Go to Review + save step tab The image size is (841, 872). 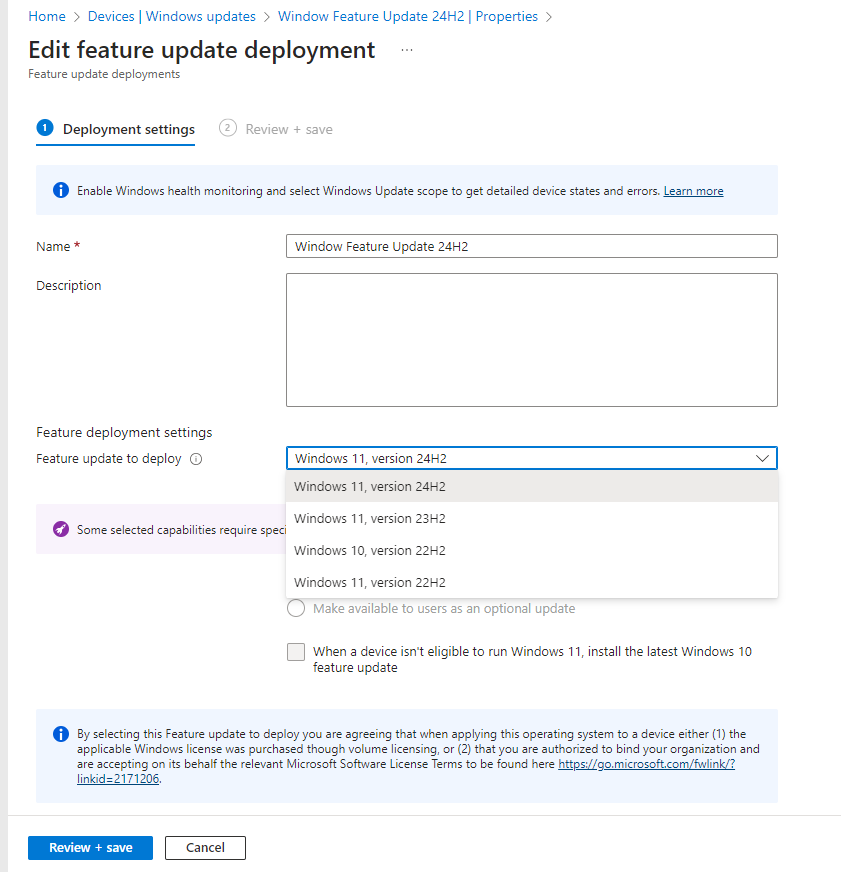(x=276, y=129)
